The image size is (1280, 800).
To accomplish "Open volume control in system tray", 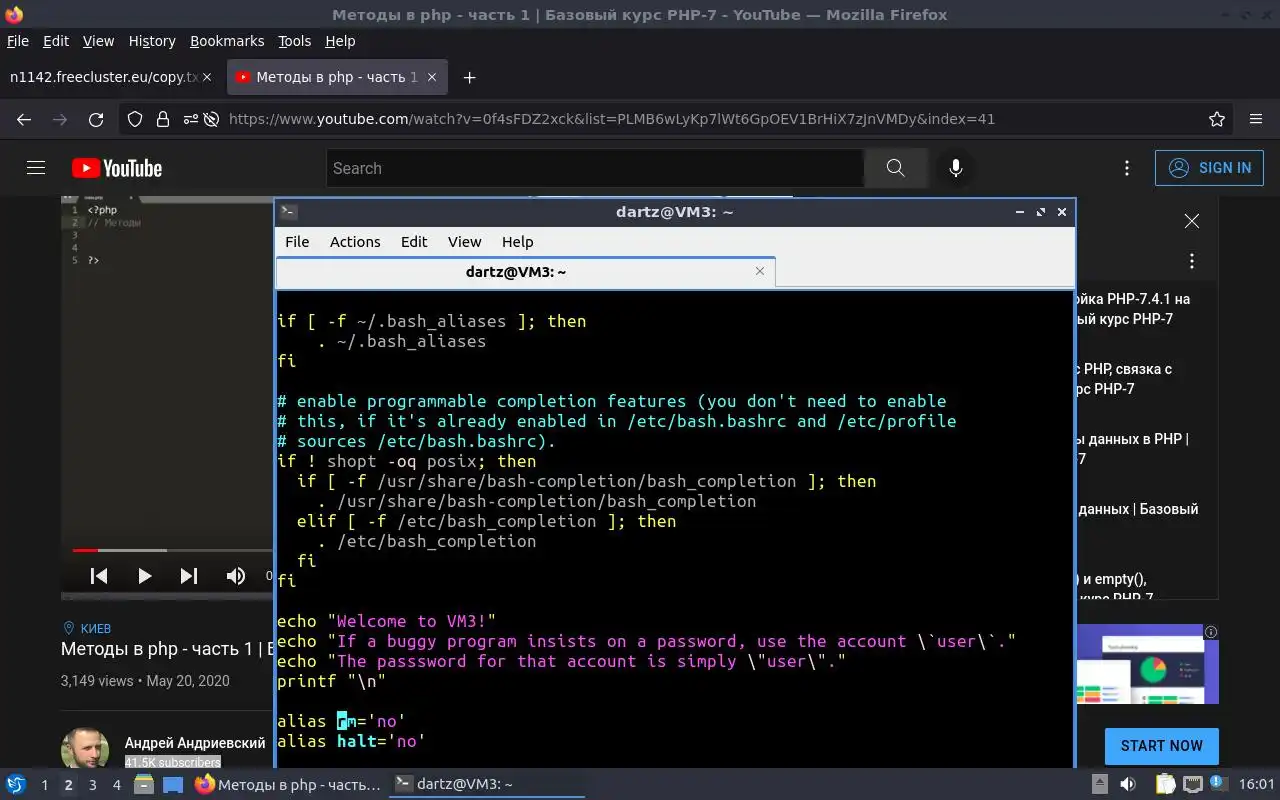I will coord(1128,784).
